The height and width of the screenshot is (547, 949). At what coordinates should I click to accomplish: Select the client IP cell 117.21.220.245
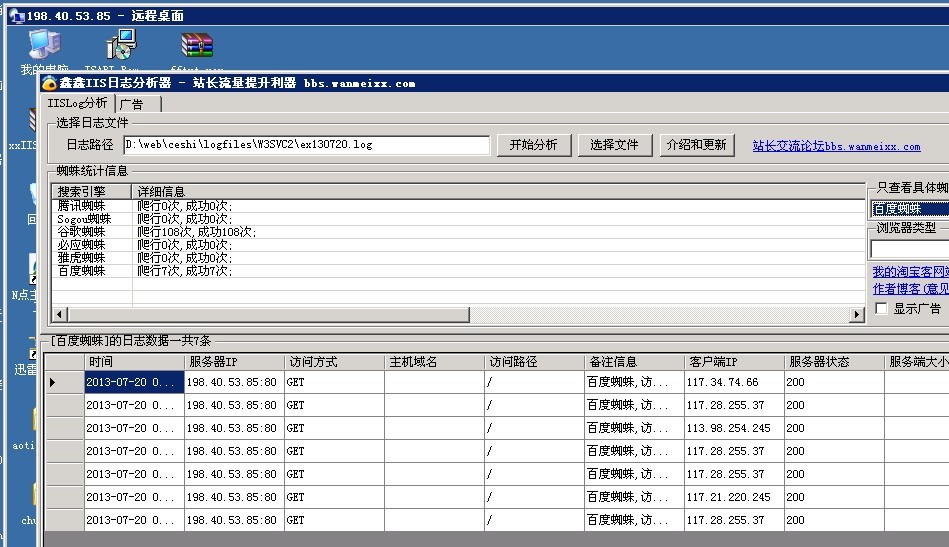coord(734,497)
